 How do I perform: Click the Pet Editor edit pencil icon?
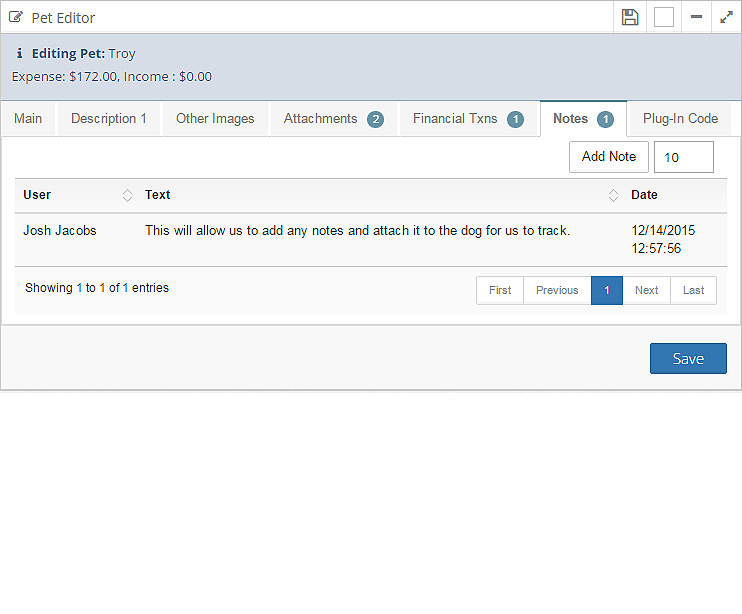tap(16, 18)
